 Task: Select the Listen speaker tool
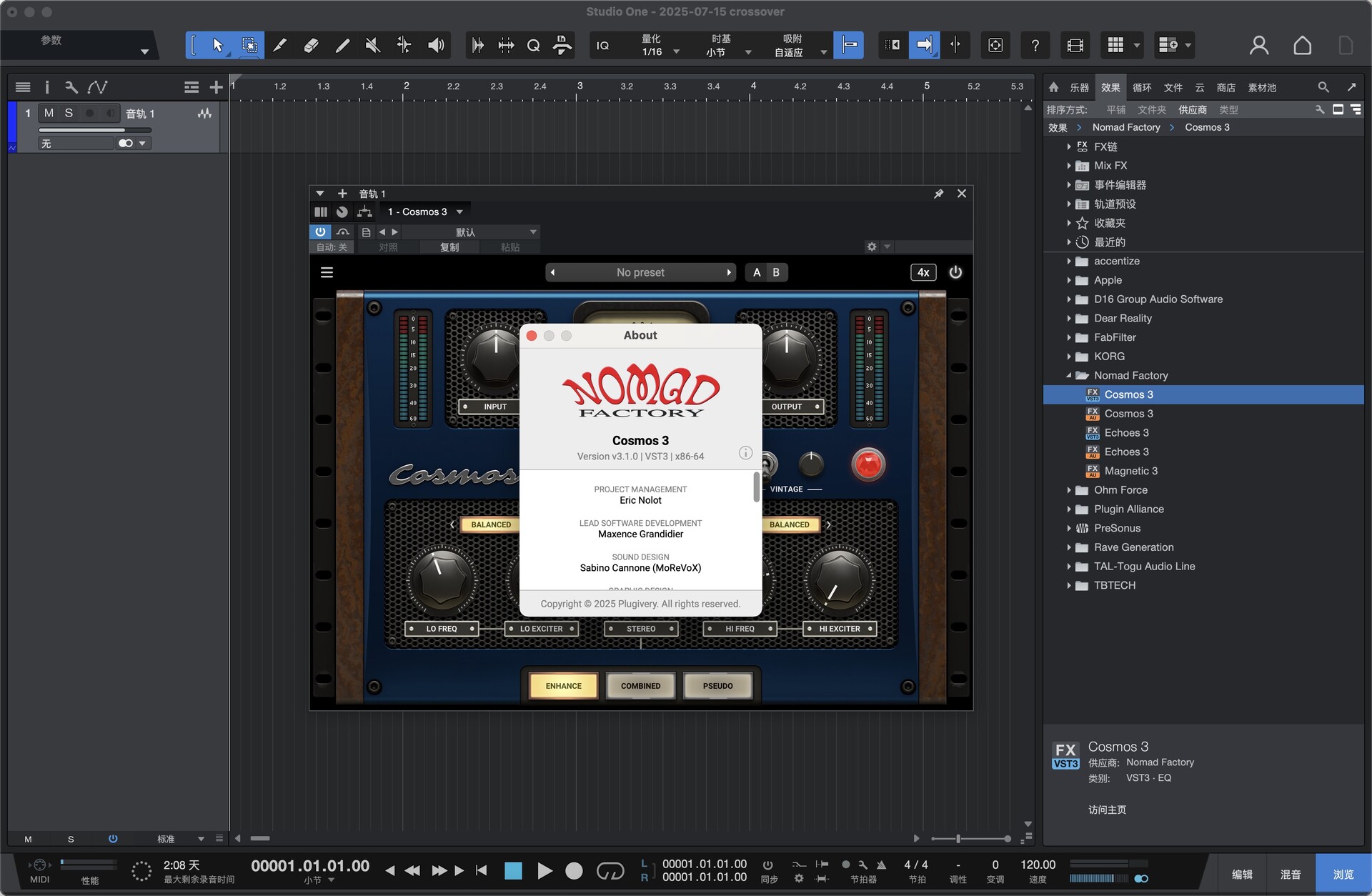pos(435,46)
